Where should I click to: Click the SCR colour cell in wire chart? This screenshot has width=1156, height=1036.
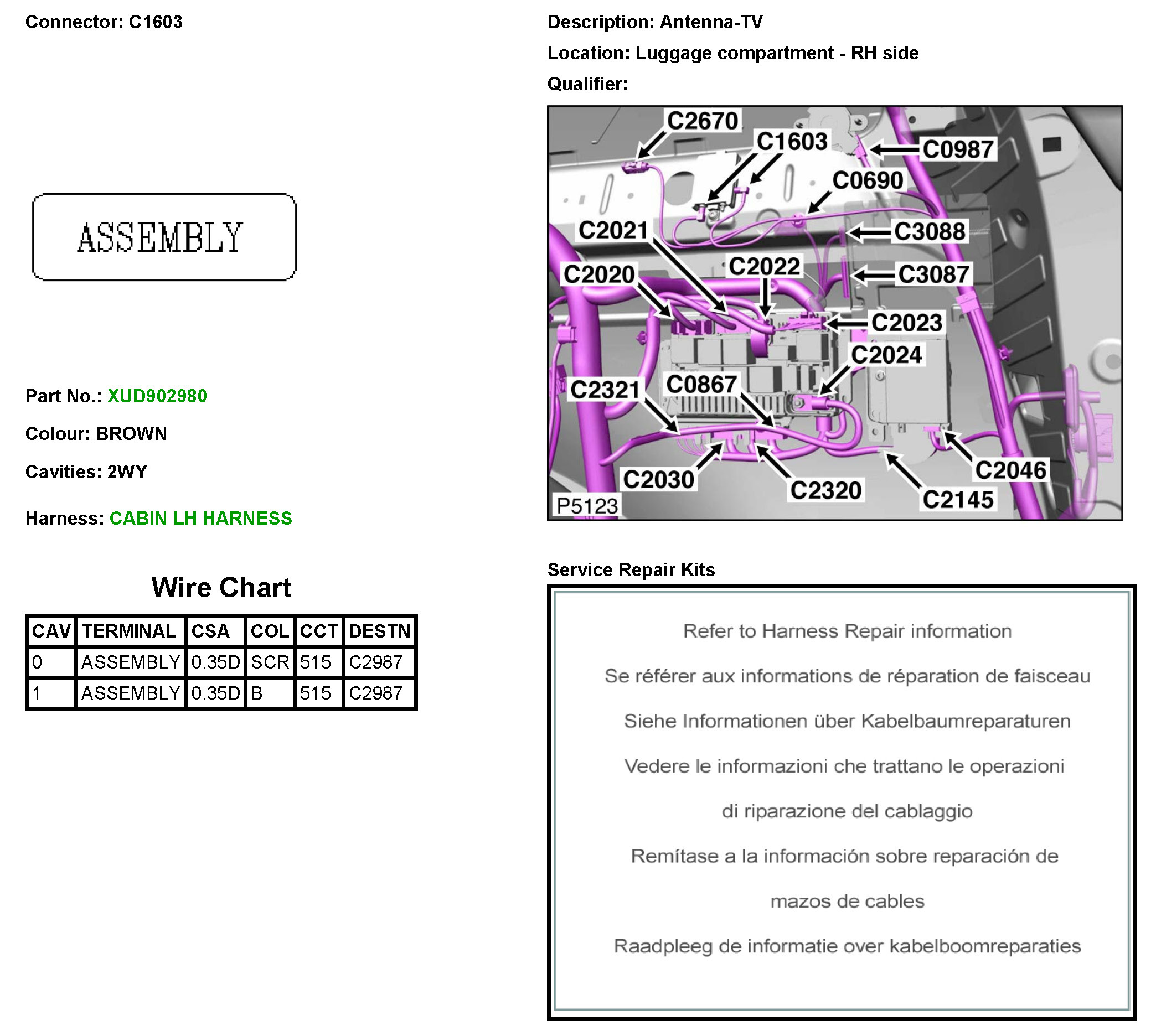[x=270, y=662]
